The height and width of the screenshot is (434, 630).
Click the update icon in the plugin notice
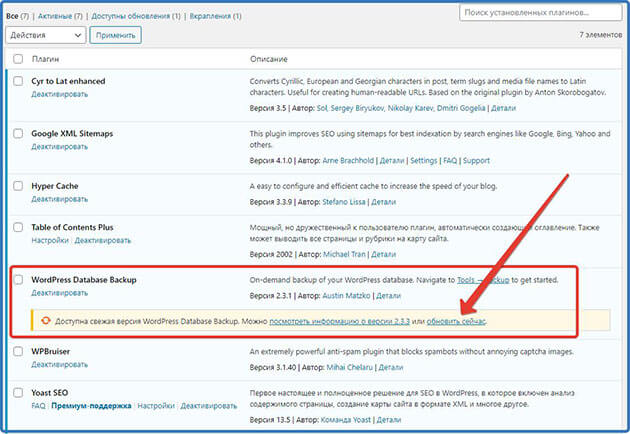coord(46,321)
